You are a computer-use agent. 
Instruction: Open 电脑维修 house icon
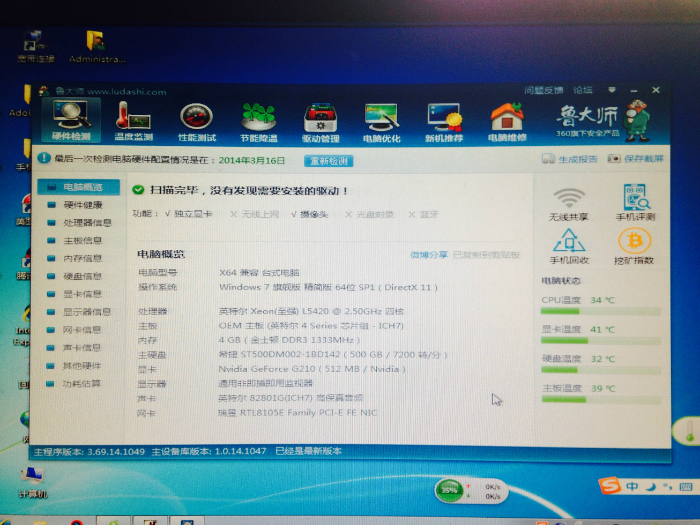[x=506, y=119]
